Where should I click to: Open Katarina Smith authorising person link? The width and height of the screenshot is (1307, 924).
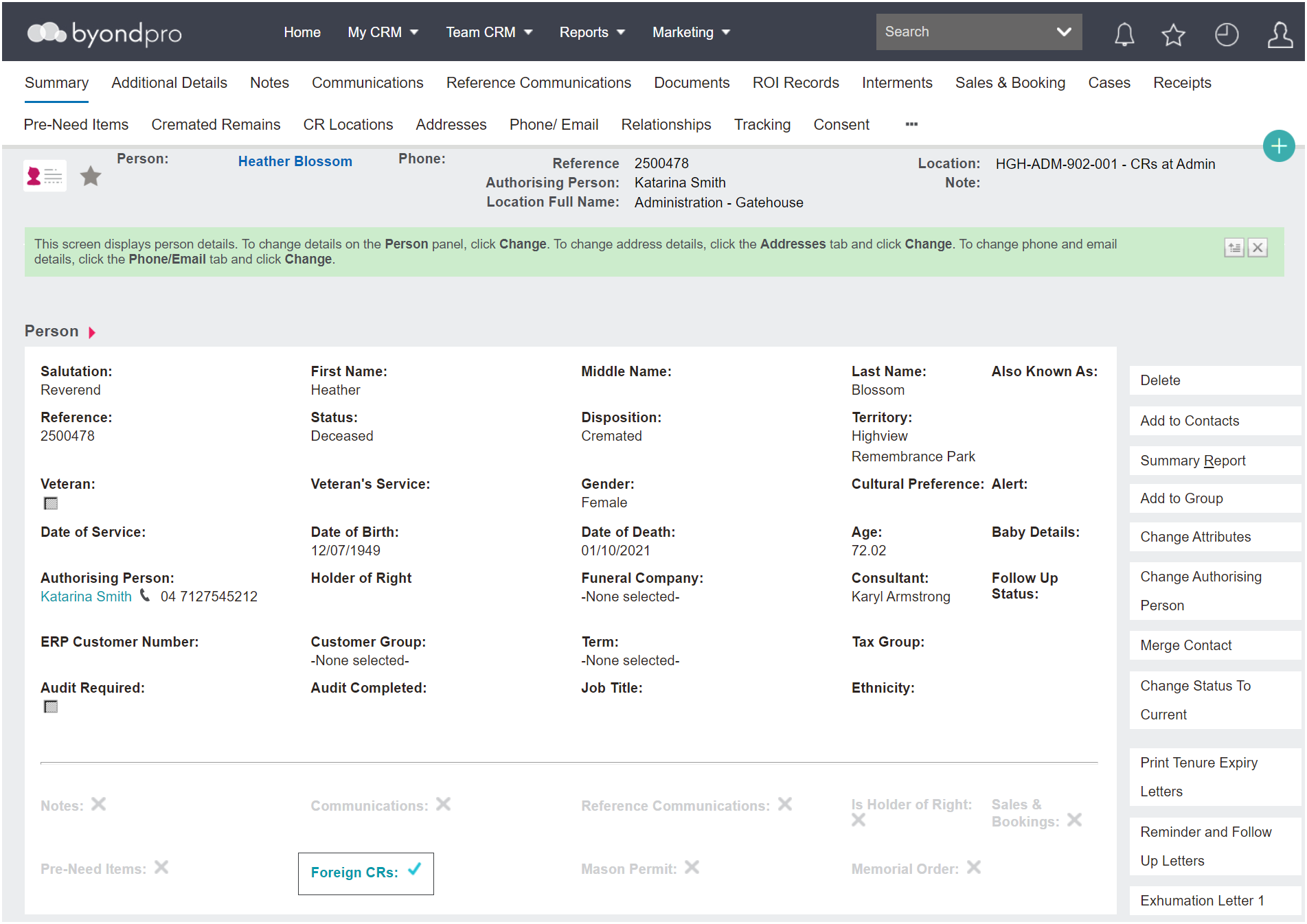86,597
